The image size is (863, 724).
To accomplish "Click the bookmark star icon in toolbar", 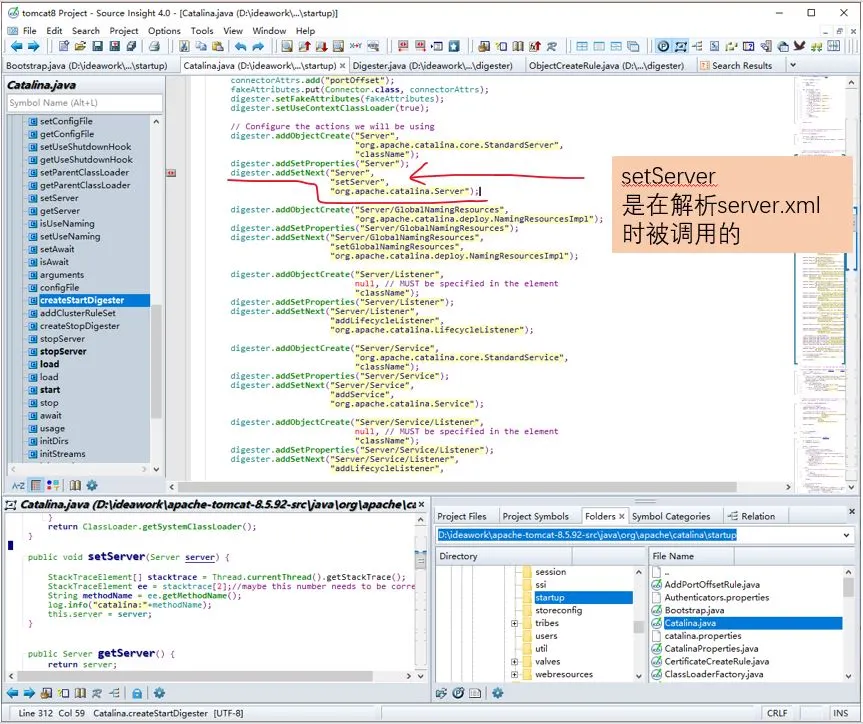I will 454,46.
